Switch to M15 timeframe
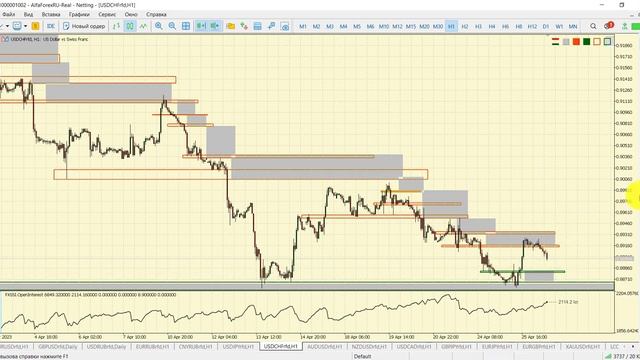 [x=411, y=26]
